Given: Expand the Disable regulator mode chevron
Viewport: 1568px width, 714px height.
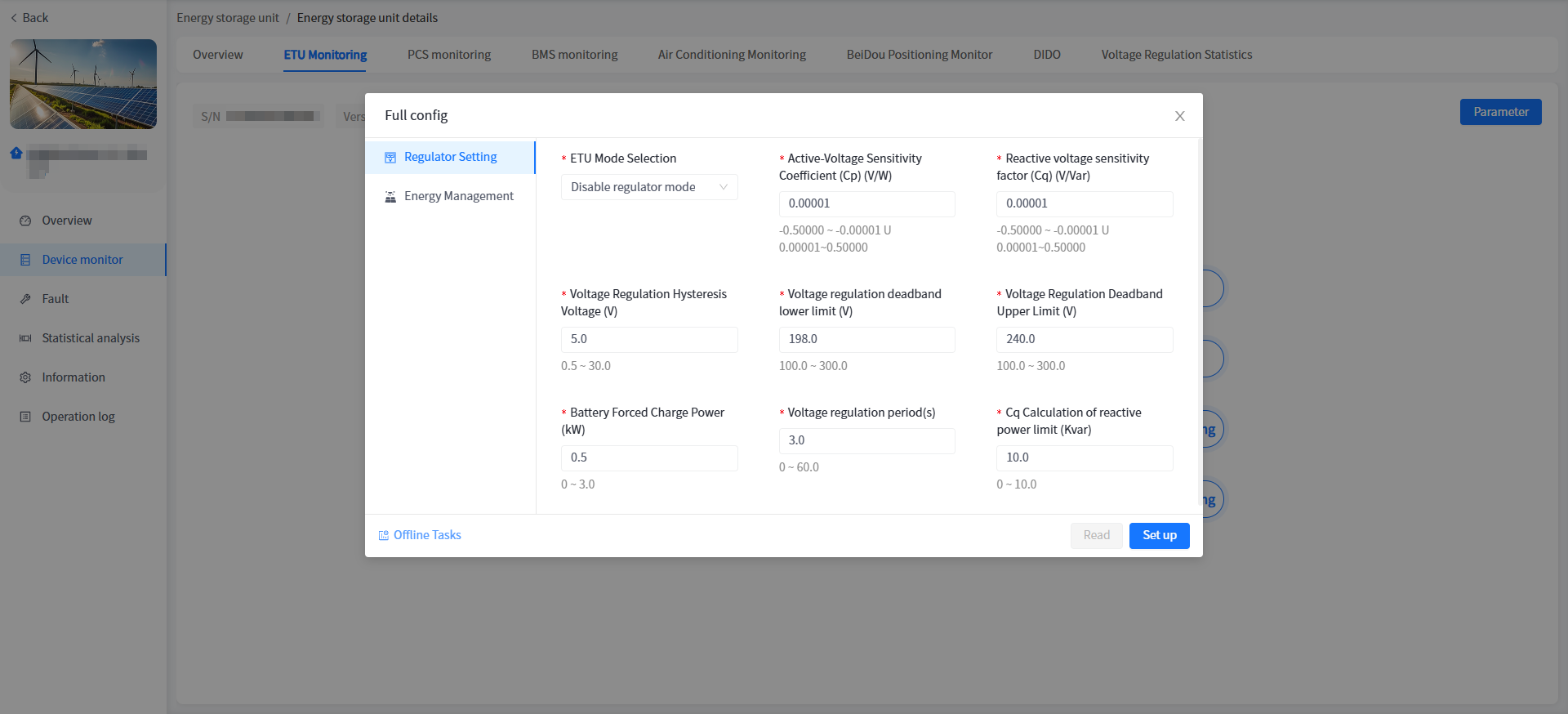Looking at the screenshot, I should [724, 187].
